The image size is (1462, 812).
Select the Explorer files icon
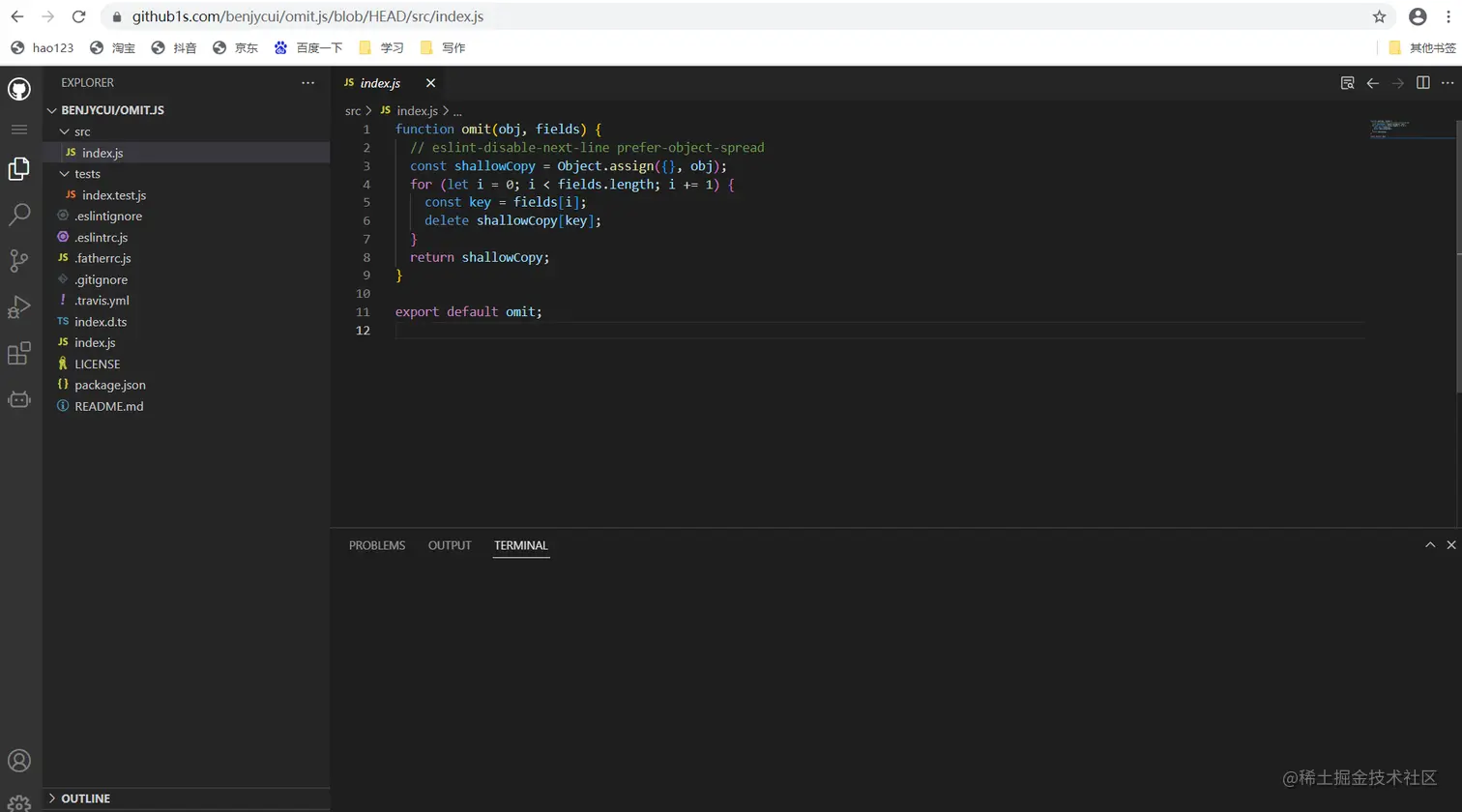click(19, 169)
